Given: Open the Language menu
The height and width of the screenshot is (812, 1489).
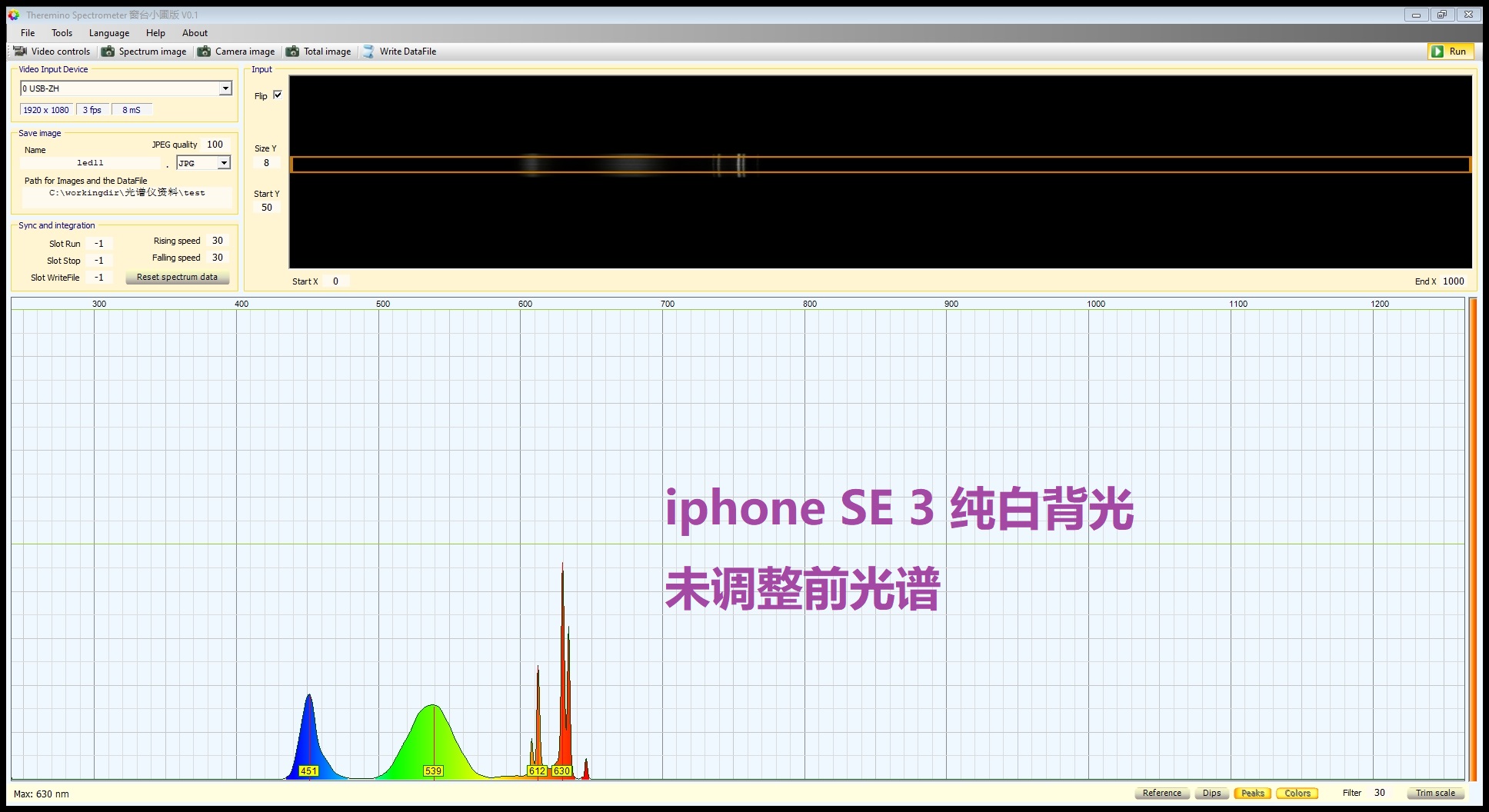Looking at the screenshot, I should pyautogui.click(x=109, y=33).
